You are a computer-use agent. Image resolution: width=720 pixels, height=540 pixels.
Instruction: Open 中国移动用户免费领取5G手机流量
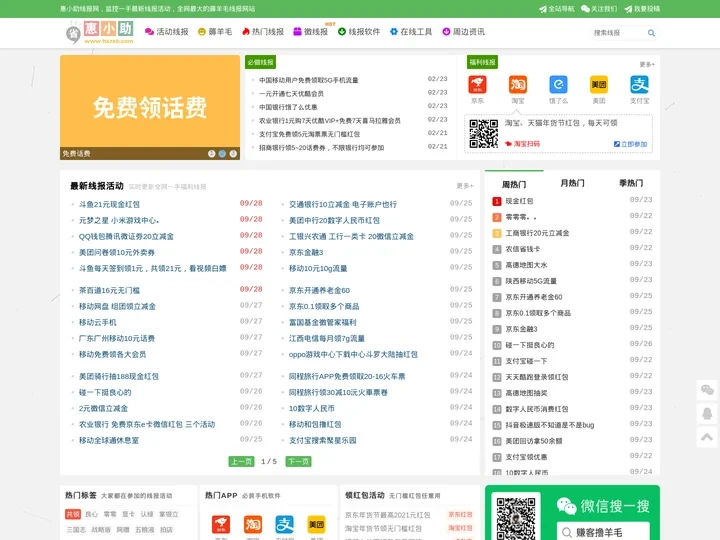click(x=309, y=80)
